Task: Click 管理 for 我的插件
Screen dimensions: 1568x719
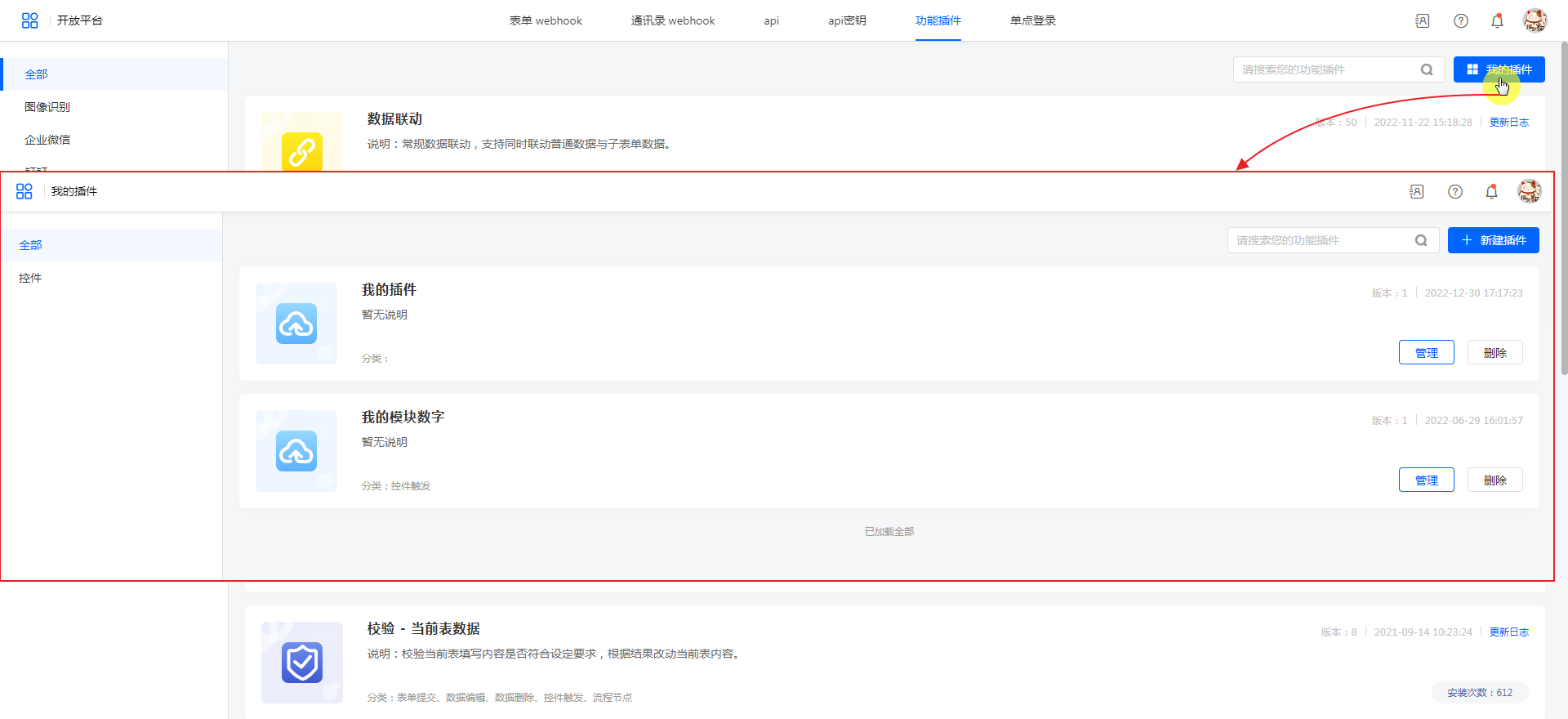Action: tap(1426, 353)
